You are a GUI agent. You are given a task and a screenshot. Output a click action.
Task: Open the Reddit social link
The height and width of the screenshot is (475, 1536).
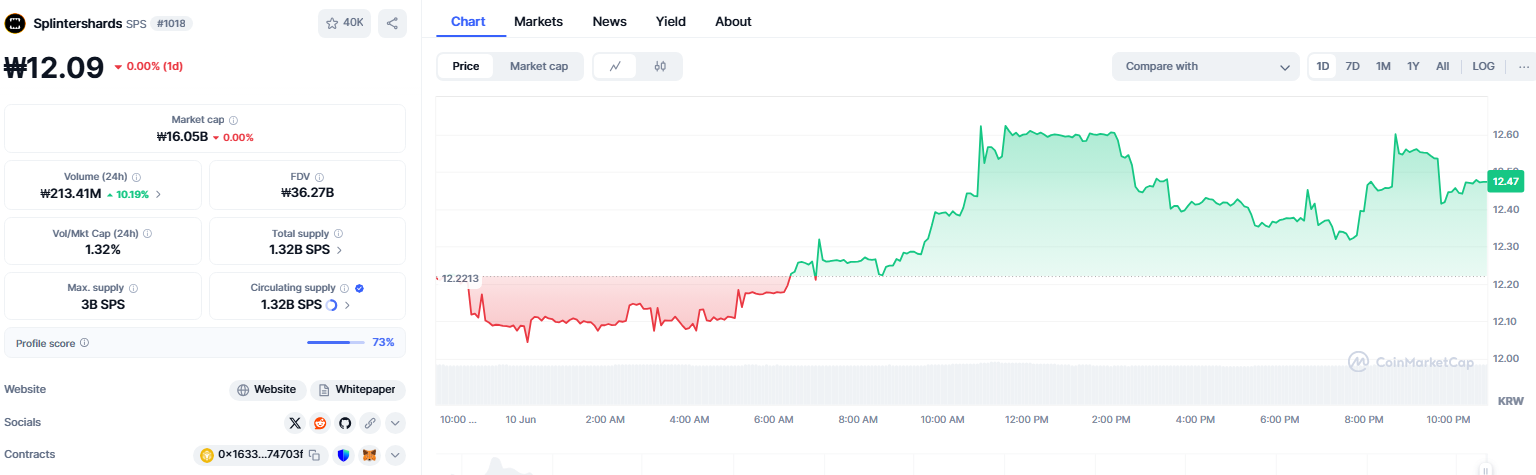tap(320, 423)
